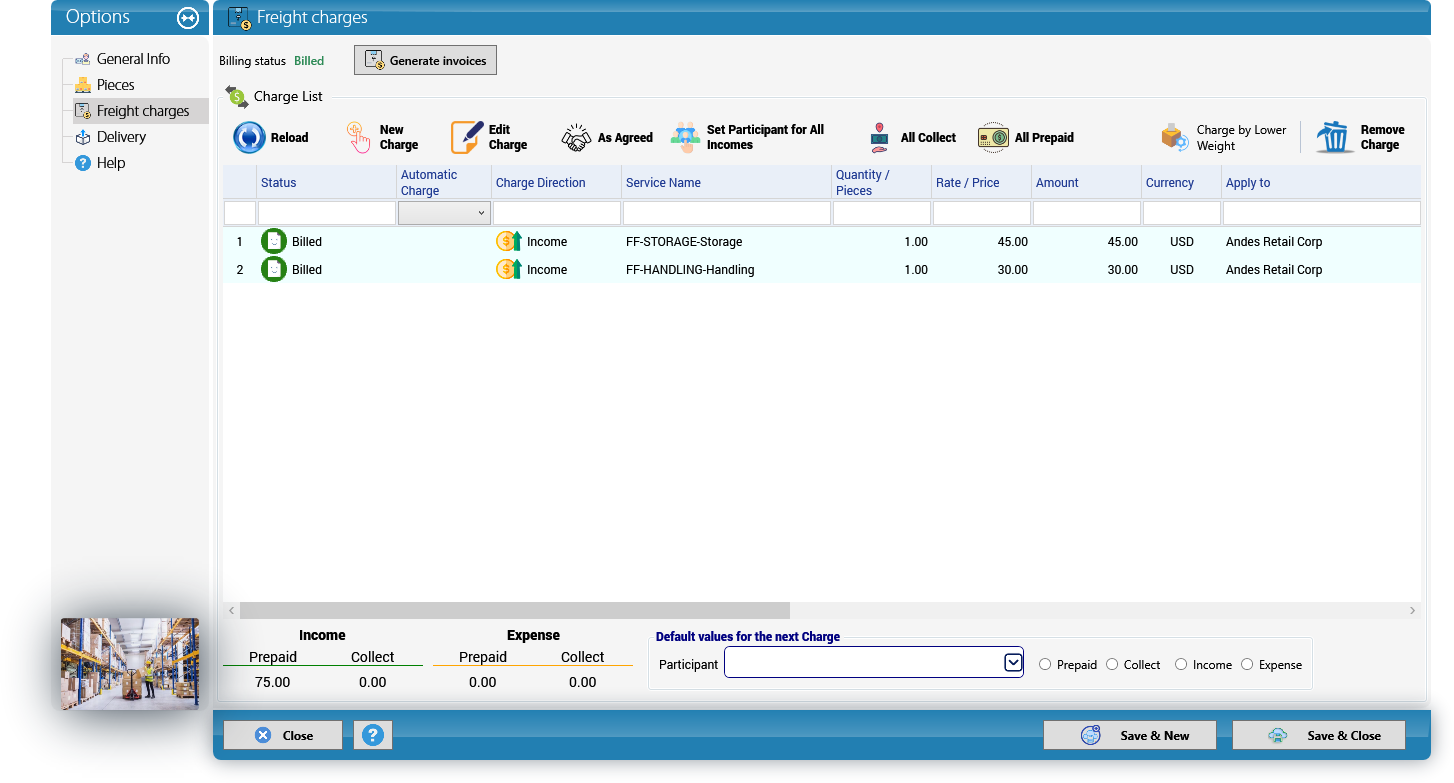This screenshot has width=1454, height=783.
Task: Add a New Charge
Action: click(383, 137)
